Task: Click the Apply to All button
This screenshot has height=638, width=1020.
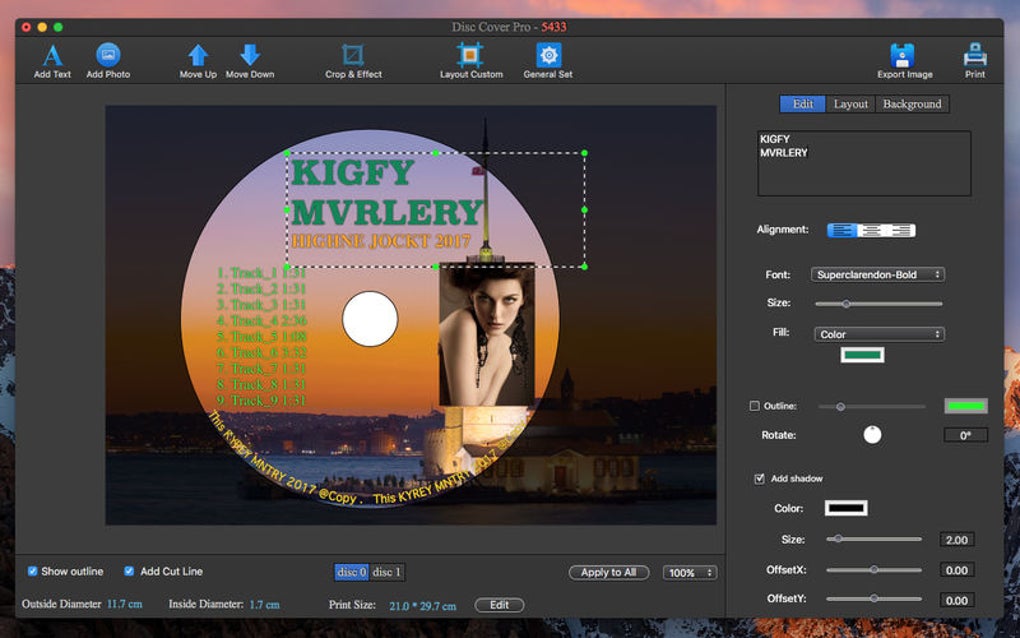Action: click(608, 572)
